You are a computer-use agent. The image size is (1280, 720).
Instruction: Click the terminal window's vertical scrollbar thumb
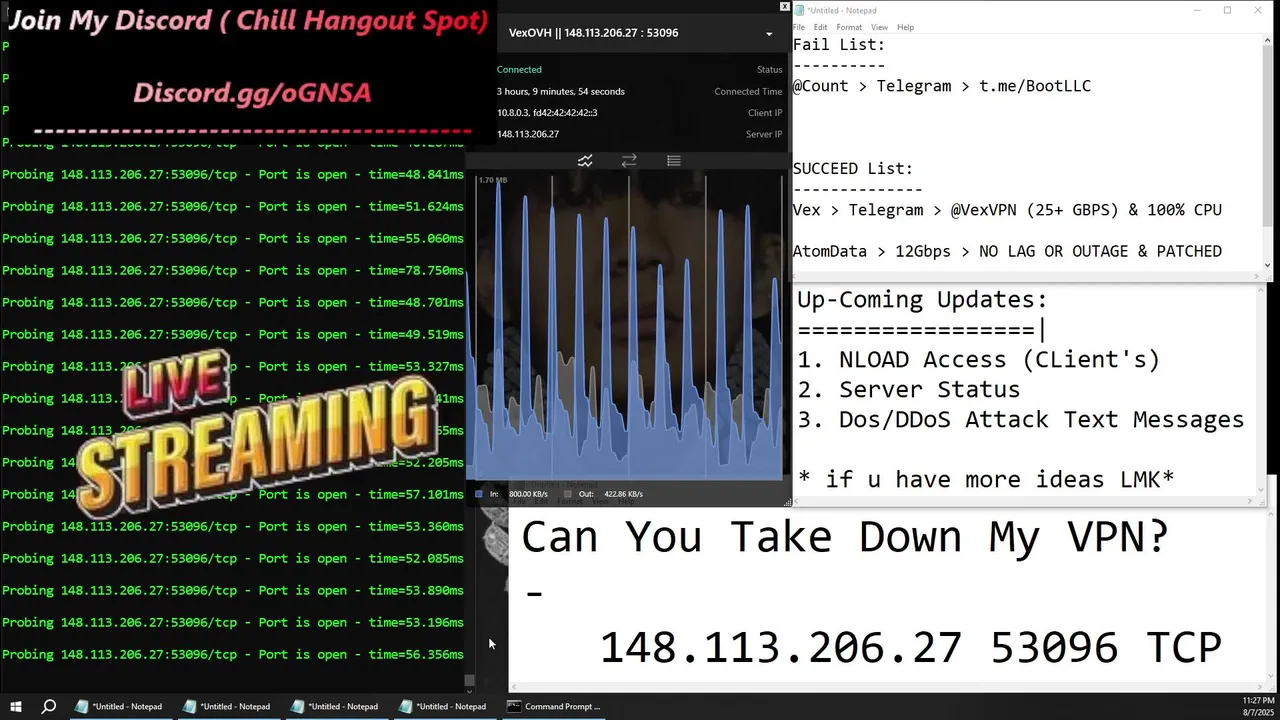469,680
